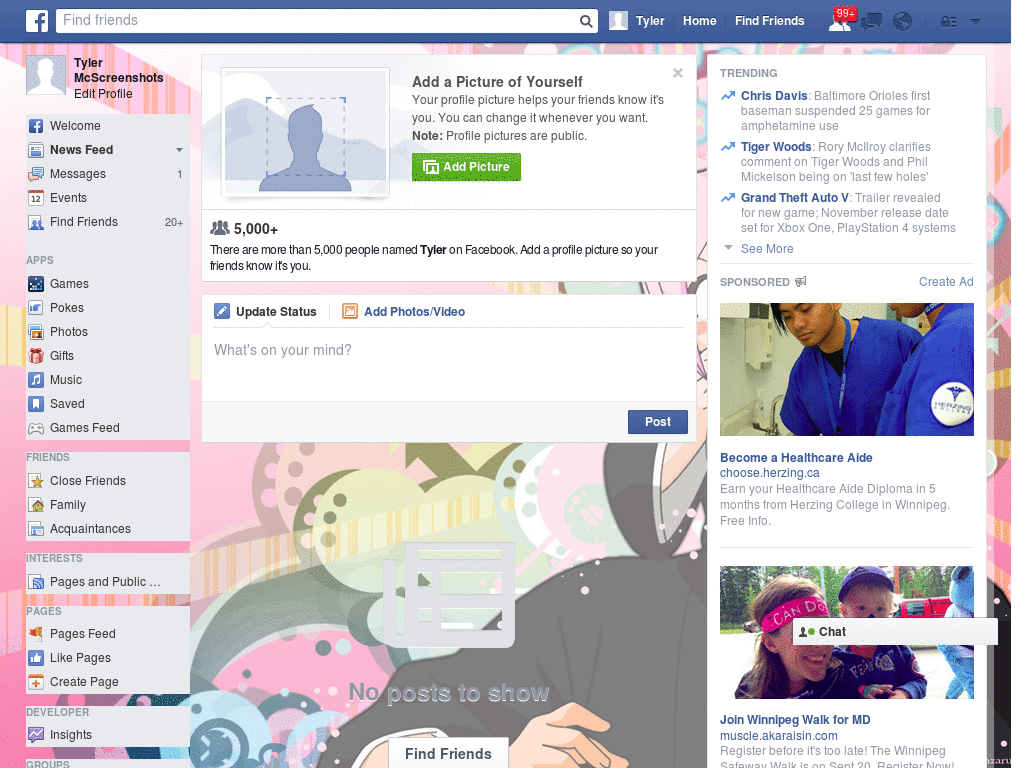The width and height of the screenshot is (1024, 768).
Task: Click muscle.akaraisin.com ad URL
Action: (778, 736)
